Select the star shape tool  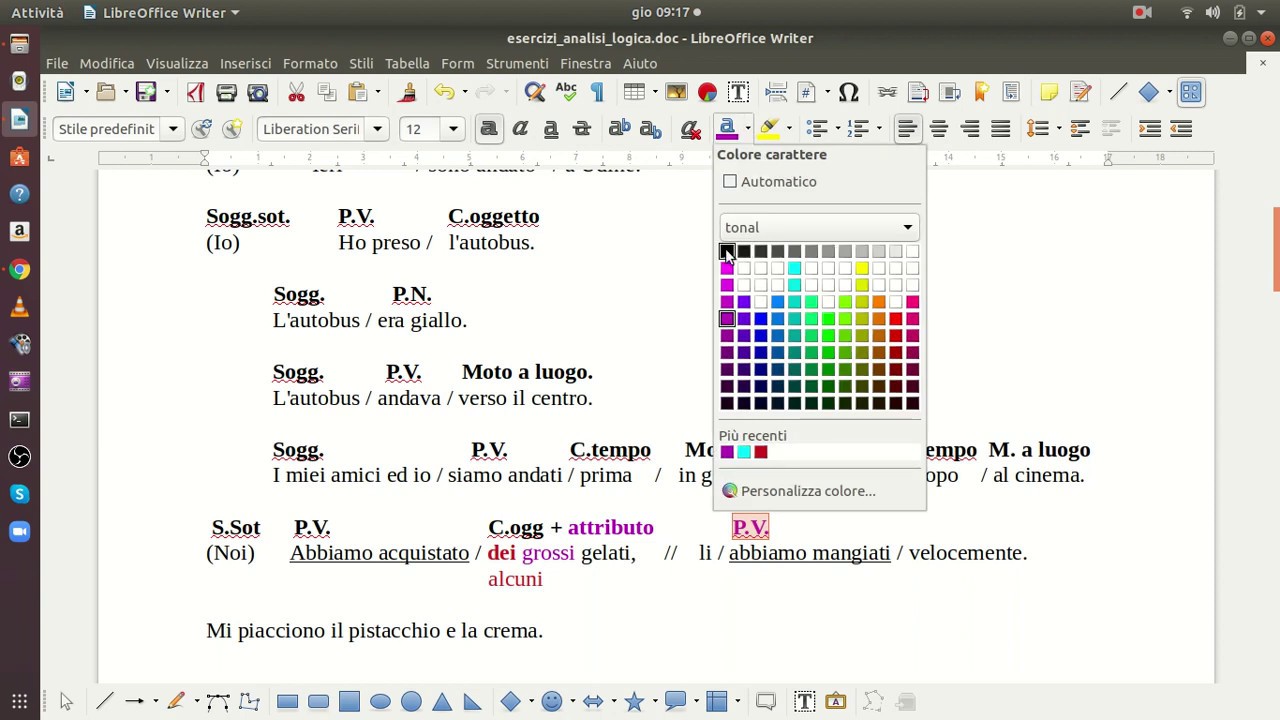[x=634, y=701]
